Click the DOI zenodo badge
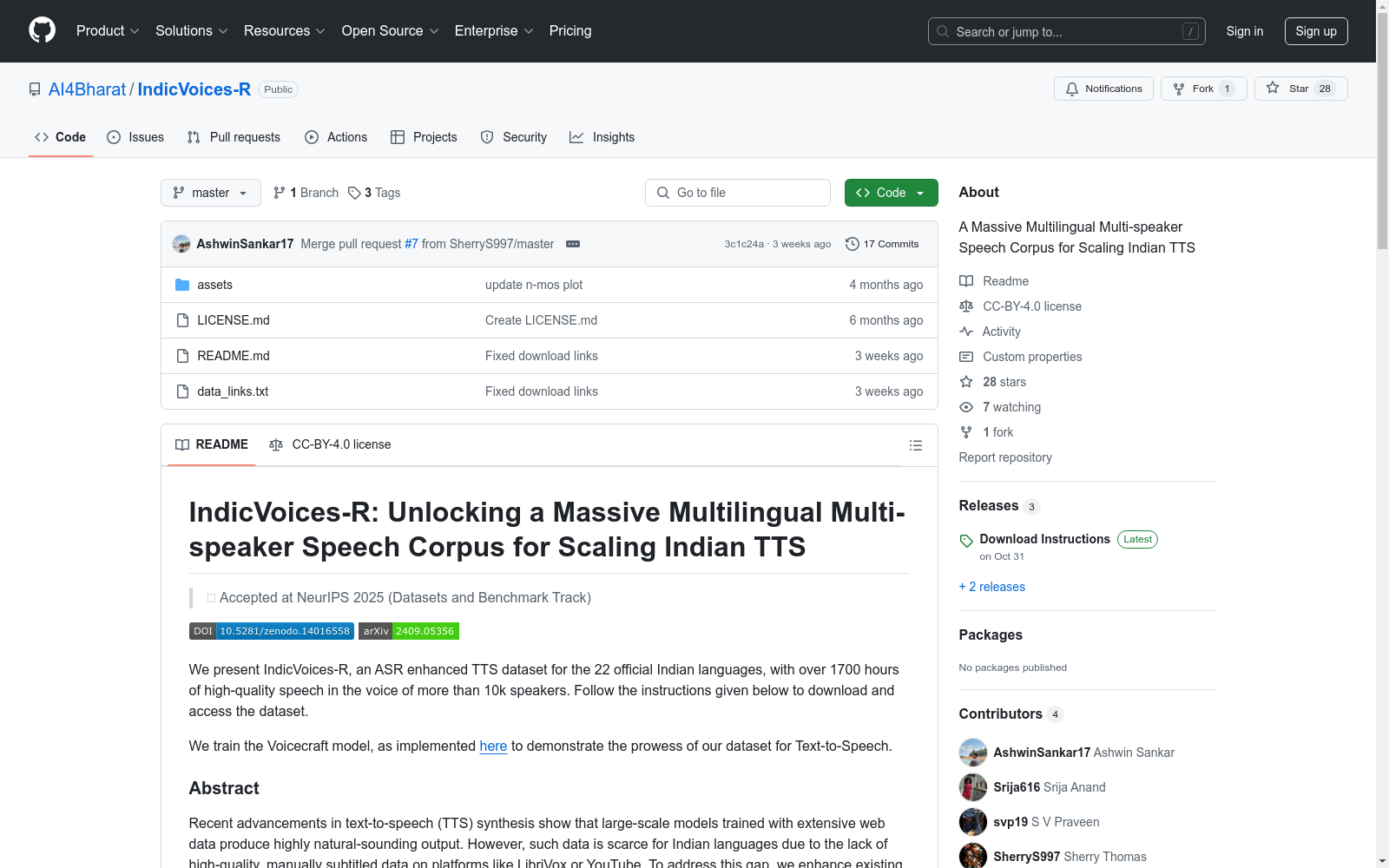The height and width of the screenshot is (868, 1389). (272, 631)
